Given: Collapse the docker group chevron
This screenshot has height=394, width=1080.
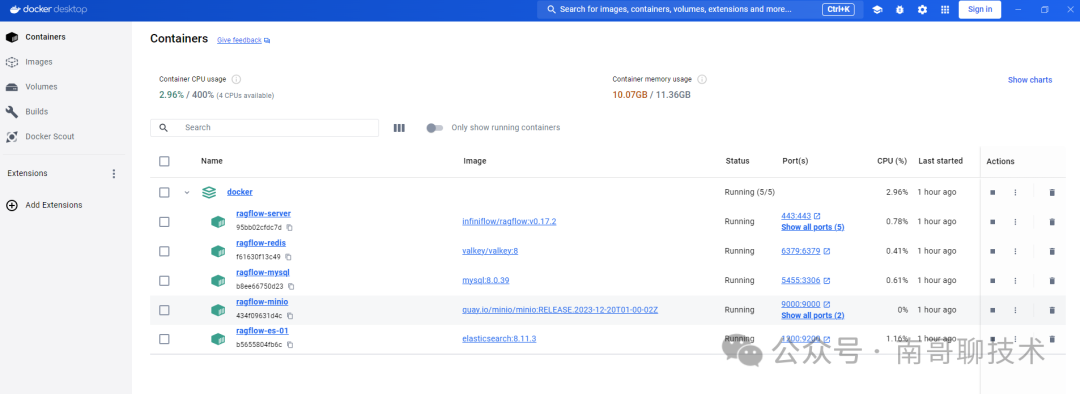Looking at the screenshot, I should 187,193.
